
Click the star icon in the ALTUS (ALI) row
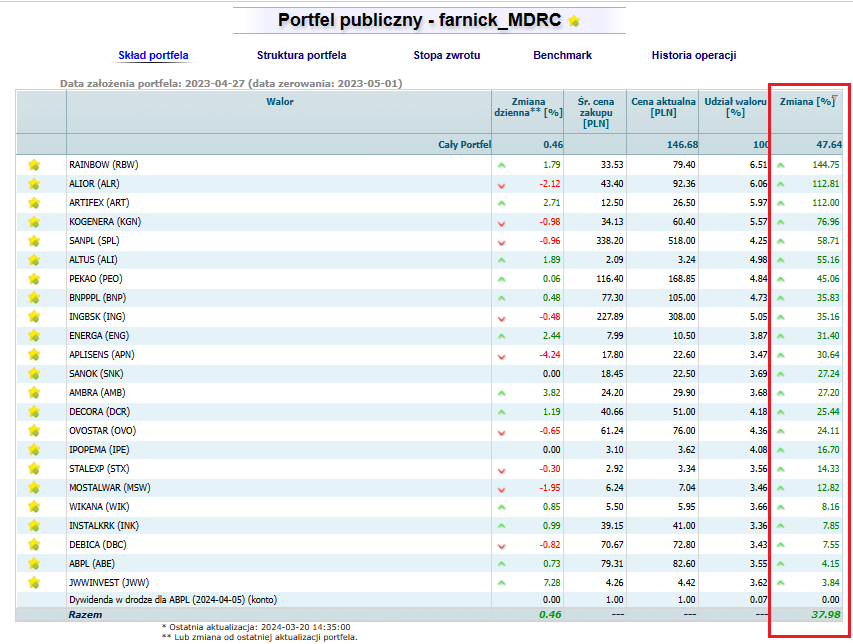[x=34, y=260]
